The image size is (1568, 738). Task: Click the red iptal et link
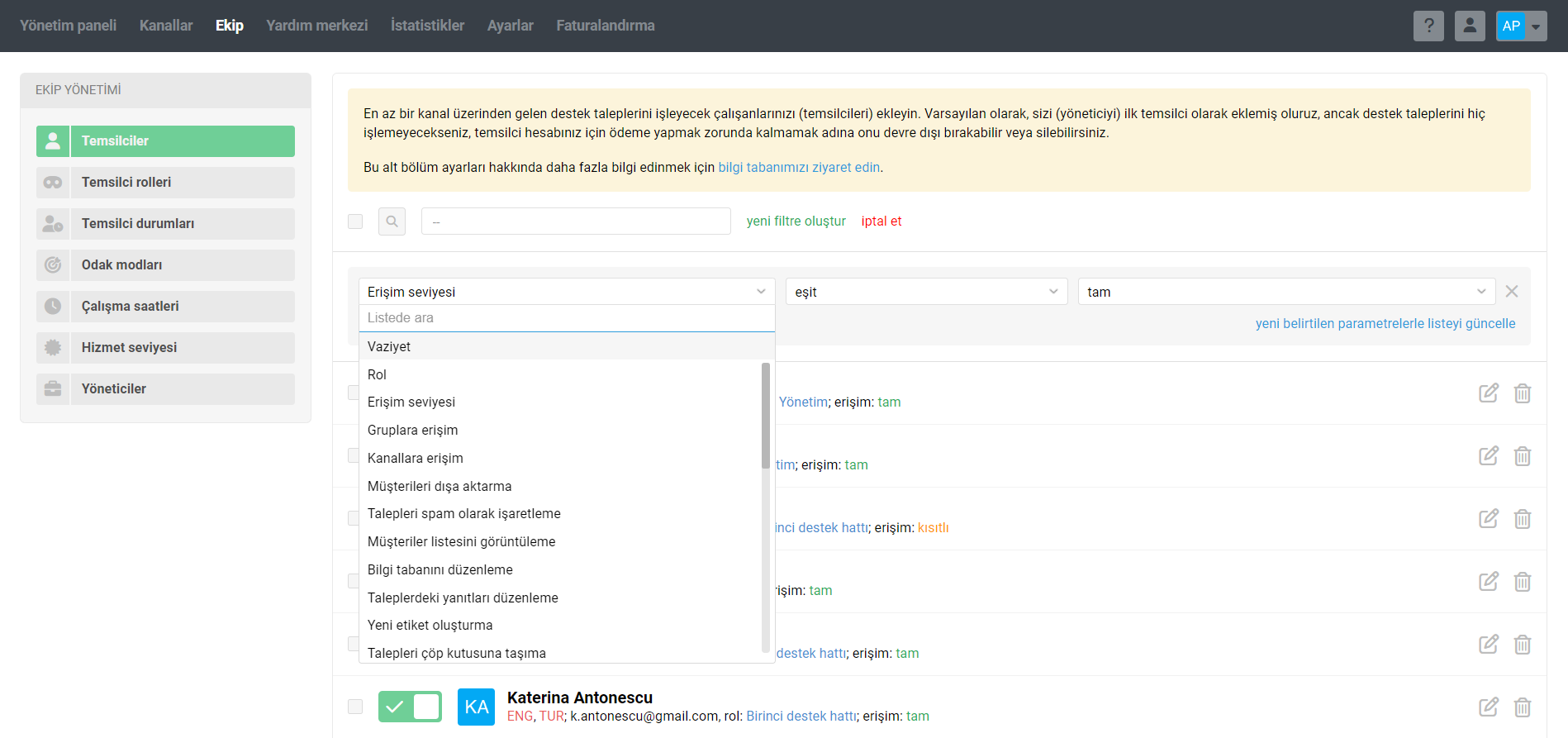[x=881, y=221]
